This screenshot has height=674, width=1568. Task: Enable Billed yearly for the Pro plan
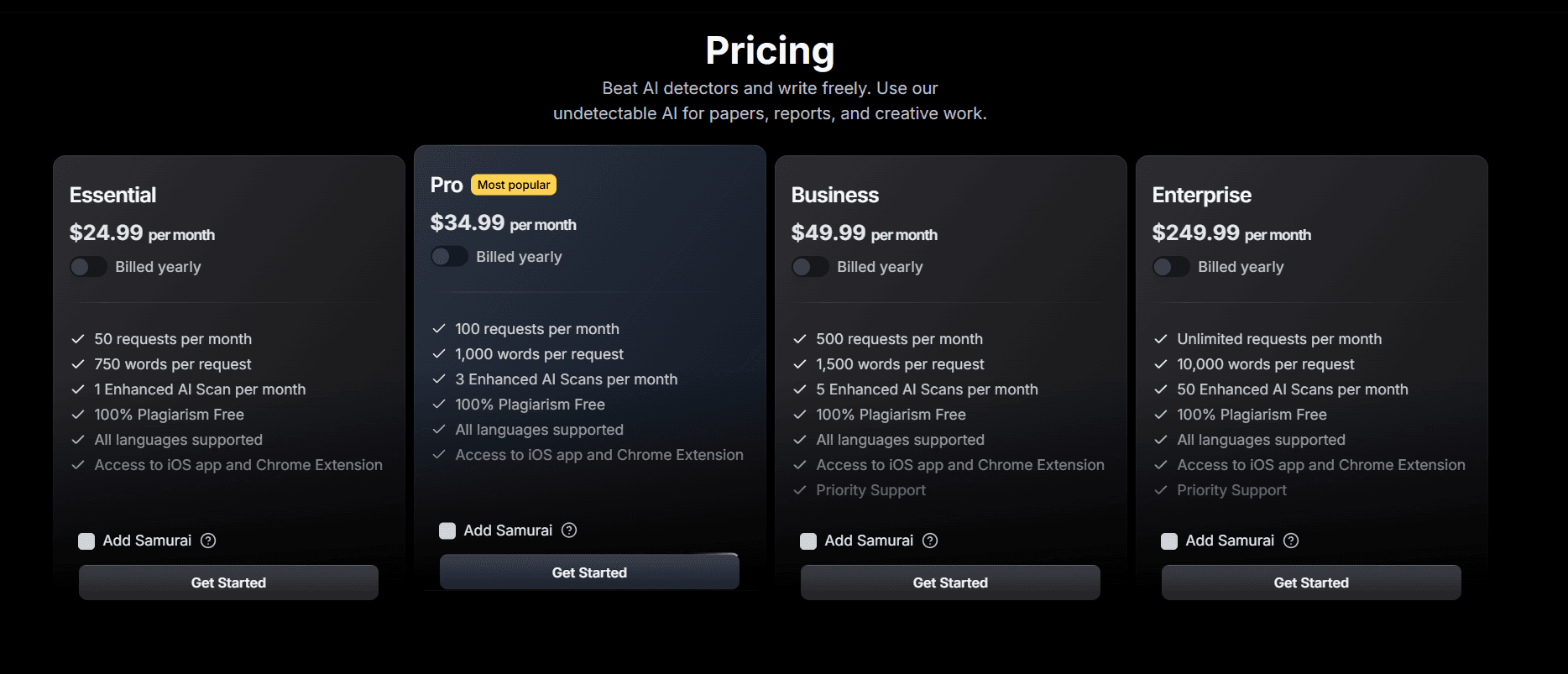449,256
